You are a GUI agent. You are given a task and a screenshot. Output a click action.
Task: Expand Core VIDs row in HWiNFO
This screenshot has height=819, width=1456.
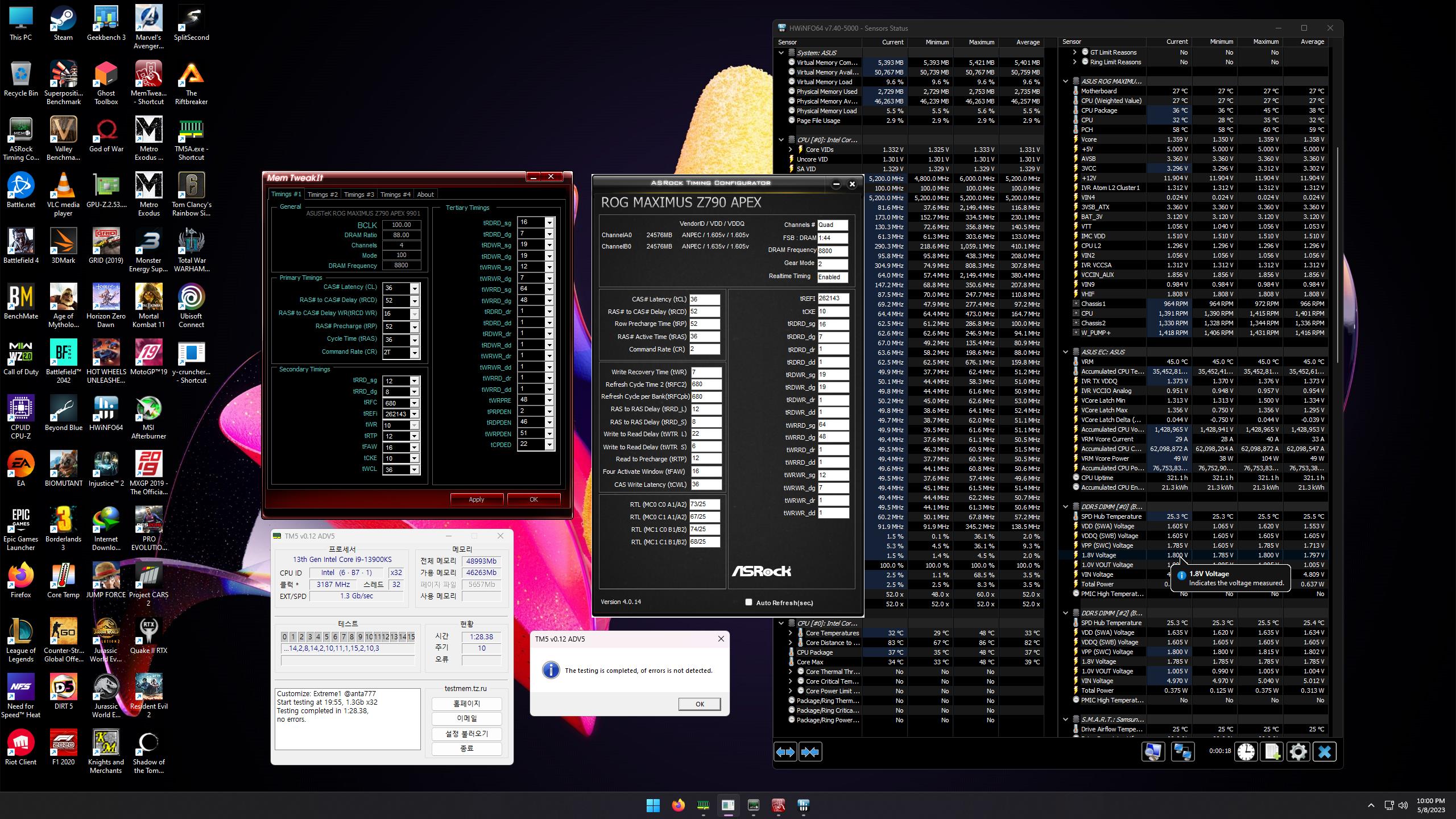click(x=791, y=150)
